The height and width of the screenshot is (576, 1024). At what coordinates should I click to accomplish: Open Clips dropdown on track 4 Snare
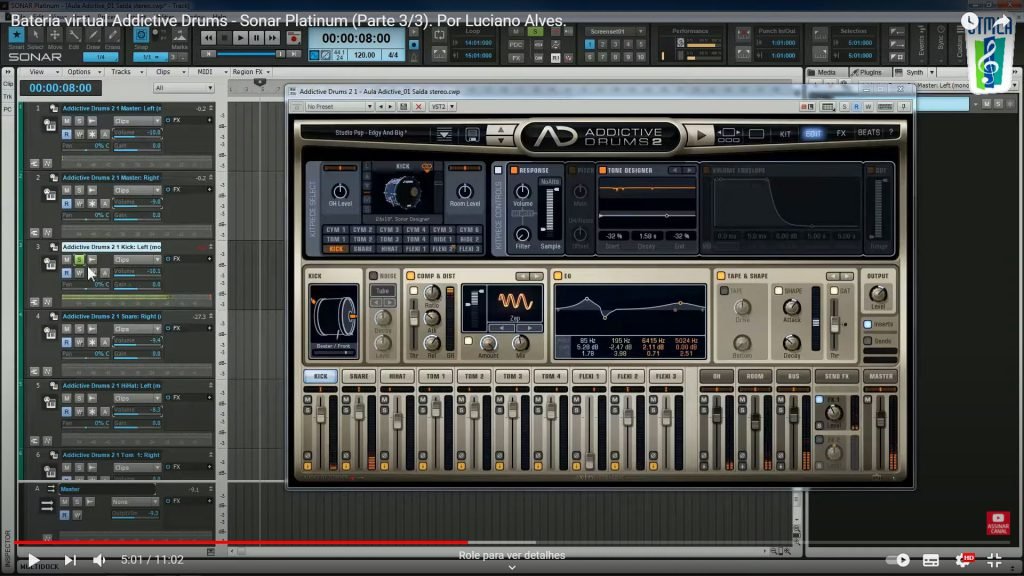pos(136,329)
